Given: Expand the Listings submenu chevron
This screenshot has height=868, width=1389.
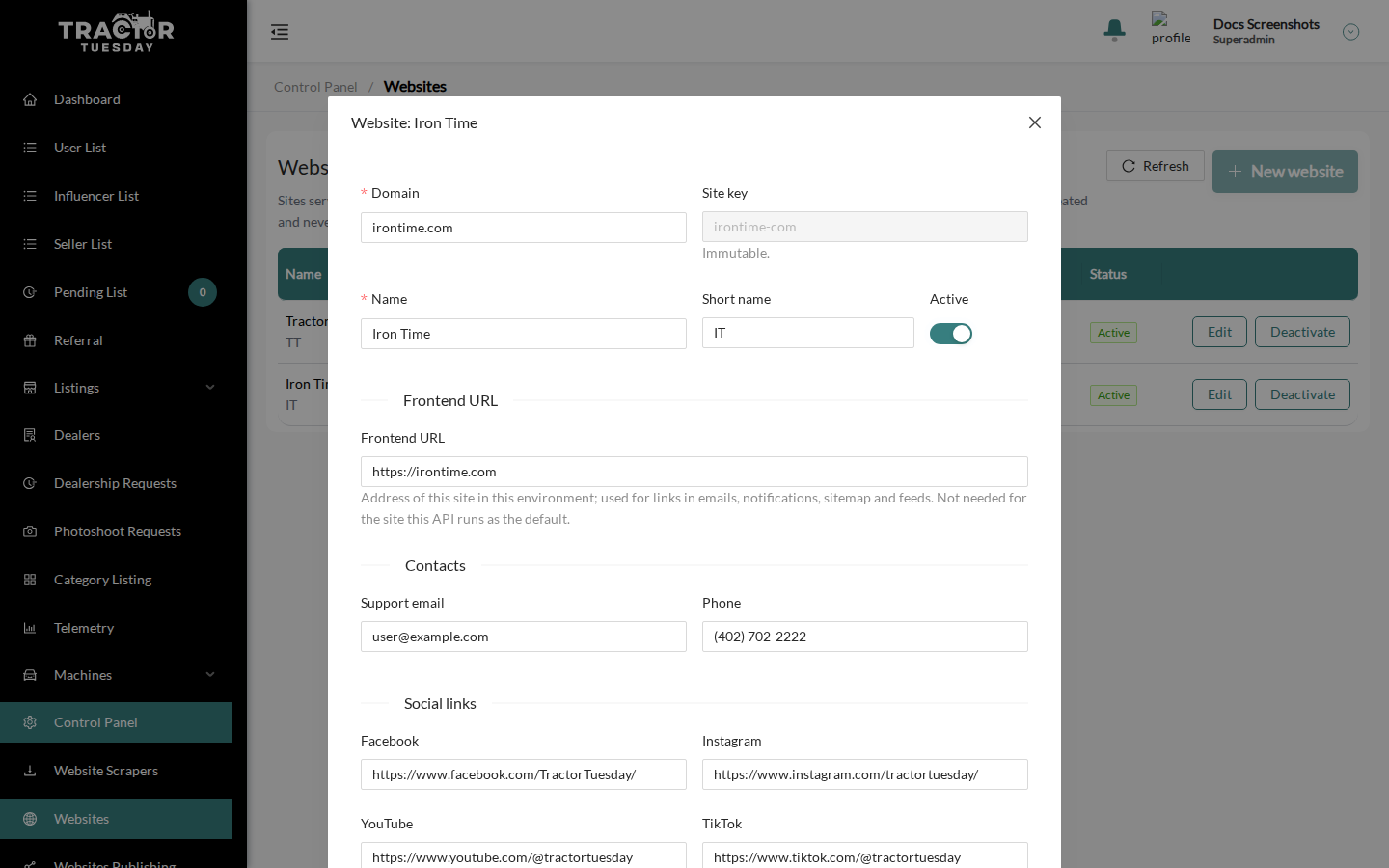Looking at the screenshot, I should click(x=210, y=388).
